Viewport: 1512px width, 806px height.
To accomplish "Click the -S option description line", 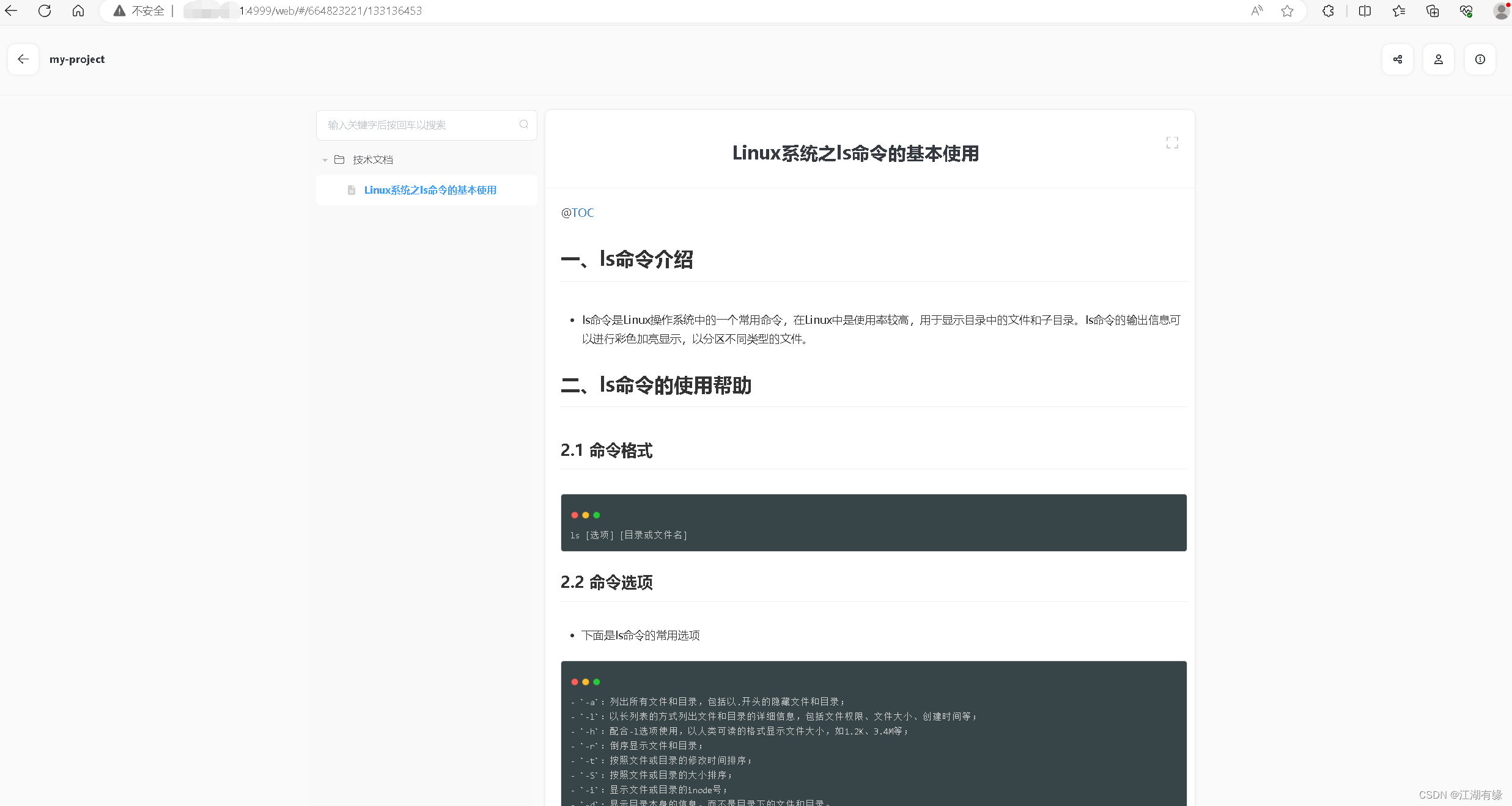I will click(652, 775).
